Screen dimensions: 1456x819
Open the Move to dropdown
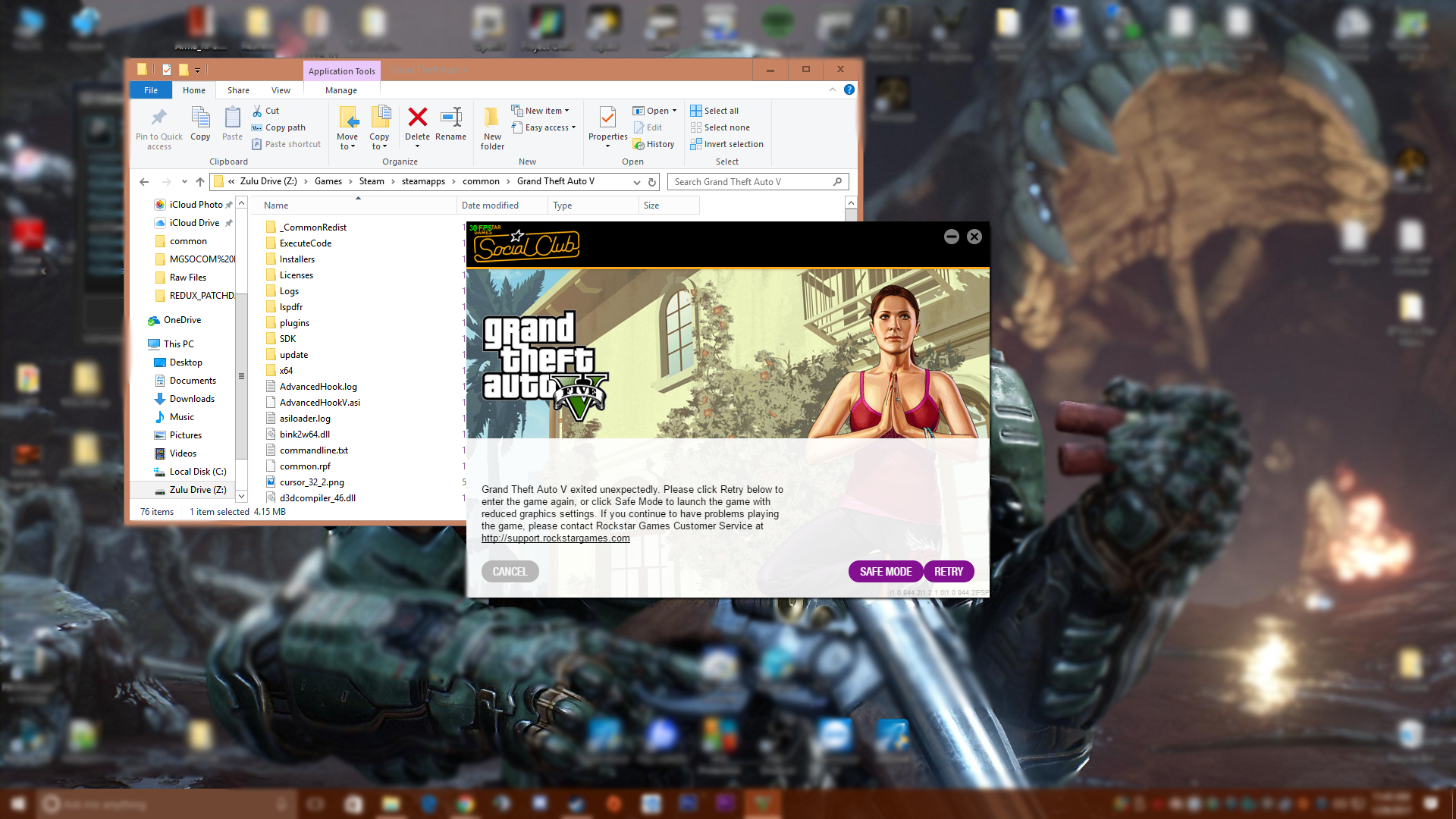[x=347, y=143]
